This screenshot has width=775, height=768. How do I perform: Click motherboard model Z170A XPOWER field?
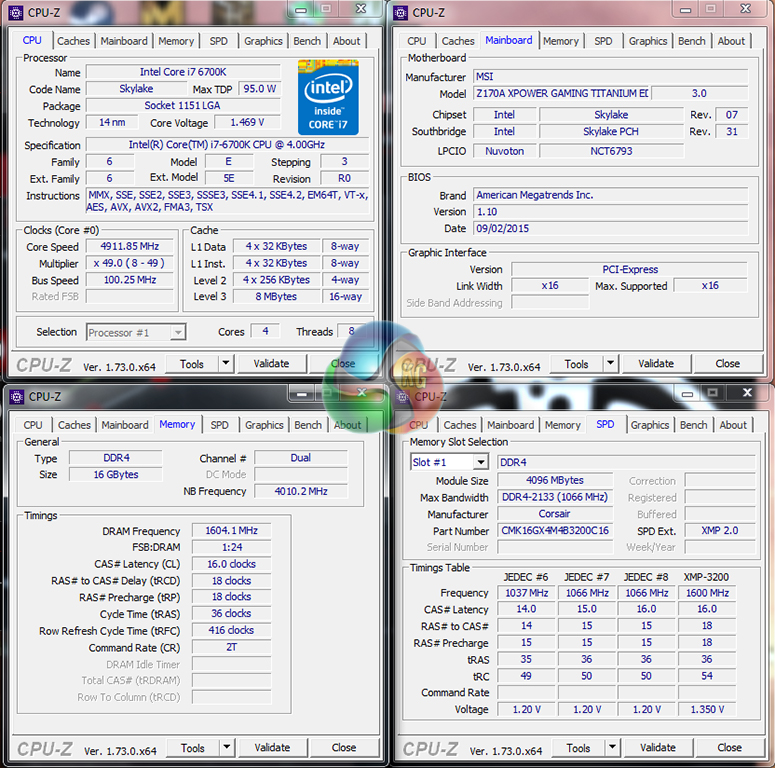561,93
